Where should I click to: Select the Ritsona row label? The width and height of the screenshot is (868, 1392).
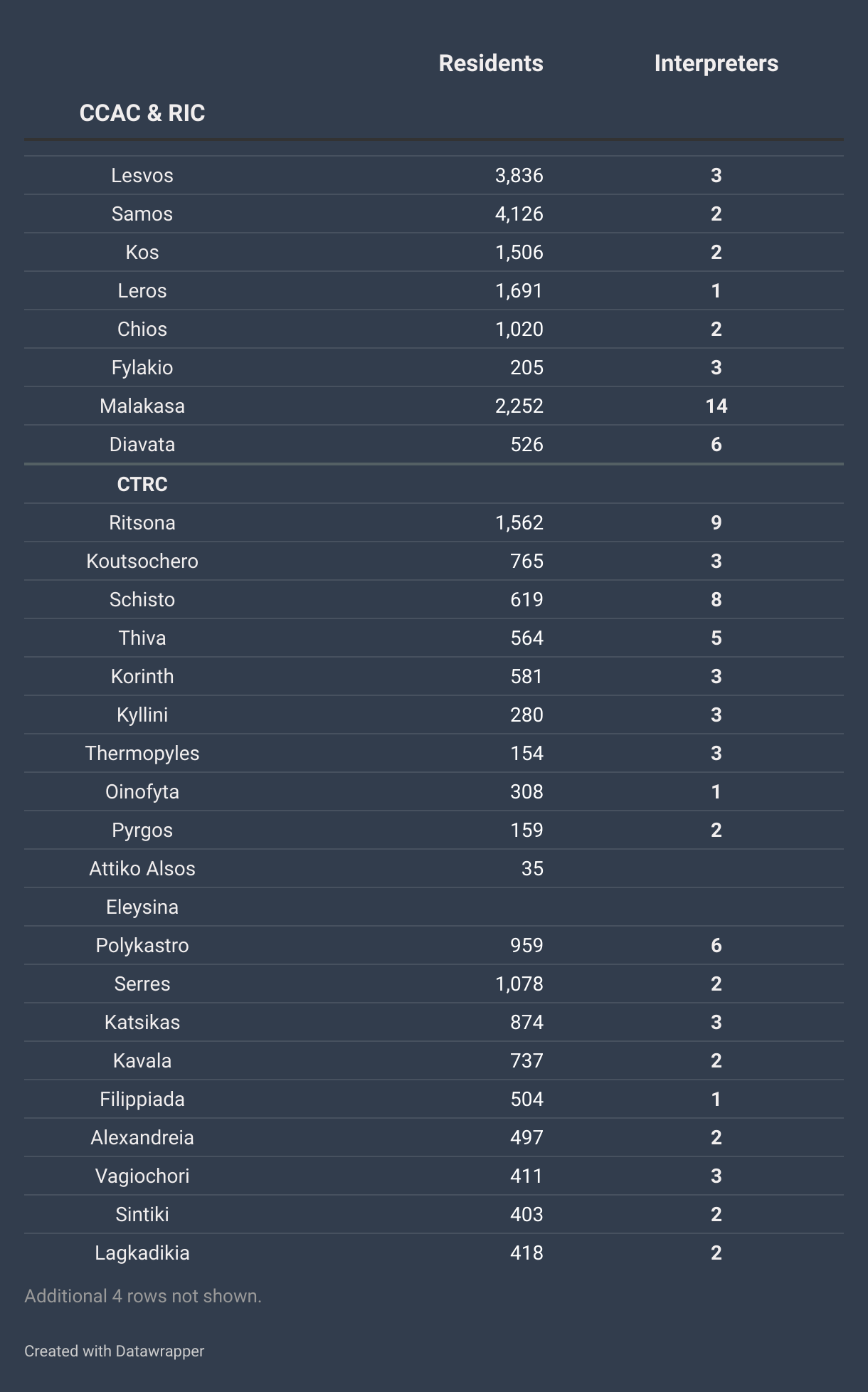(x=142, y=523)
